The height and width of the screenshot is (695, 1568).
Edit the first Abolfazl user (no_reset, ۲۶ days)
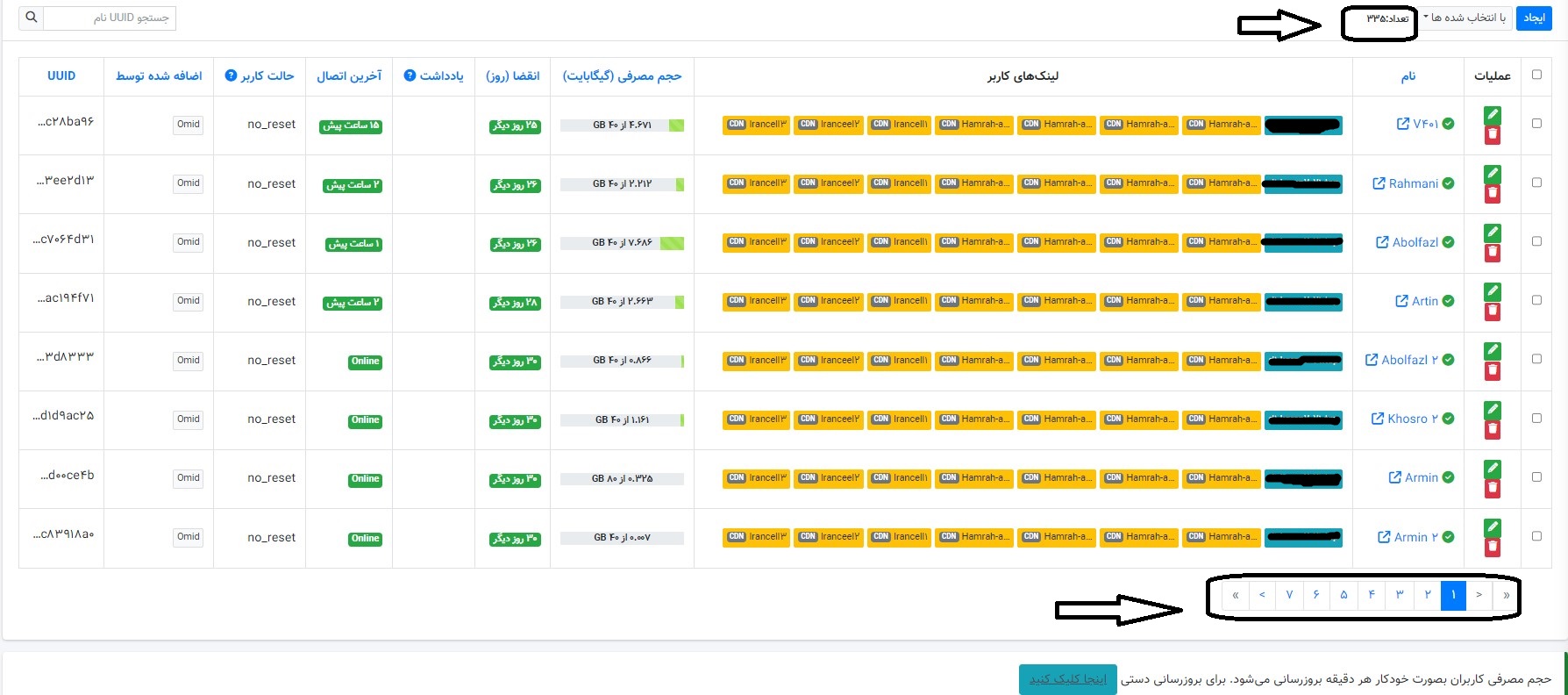pos(1493,233)
